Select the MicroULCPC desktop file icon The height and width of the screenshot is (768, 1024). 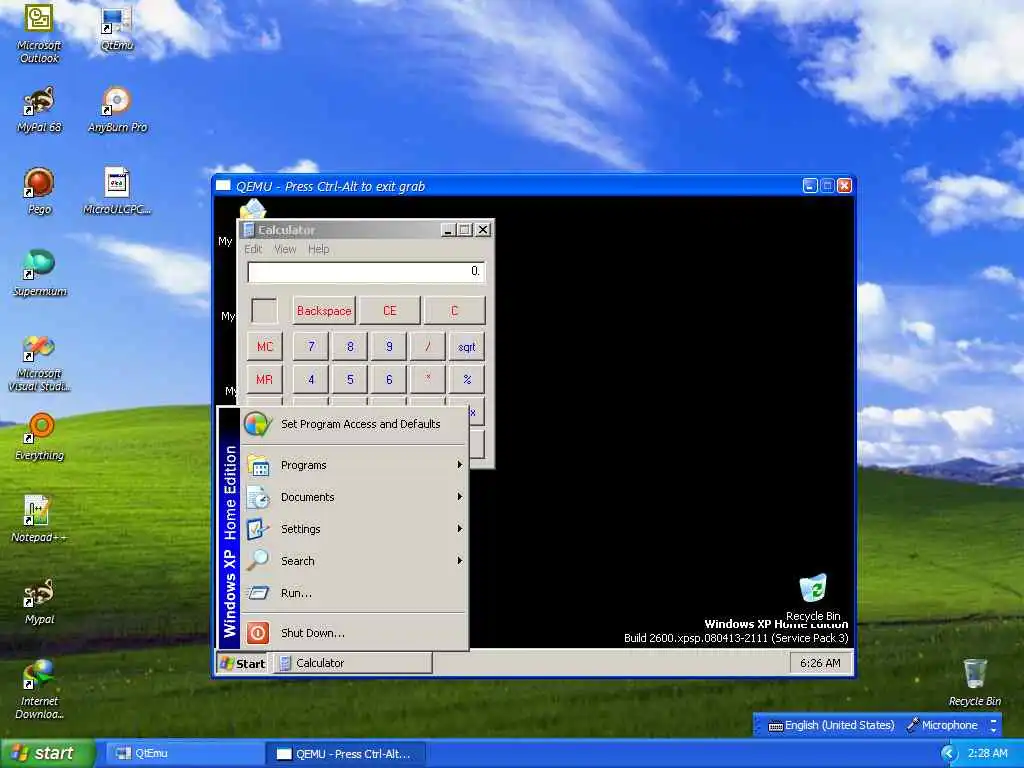(117, 191)
